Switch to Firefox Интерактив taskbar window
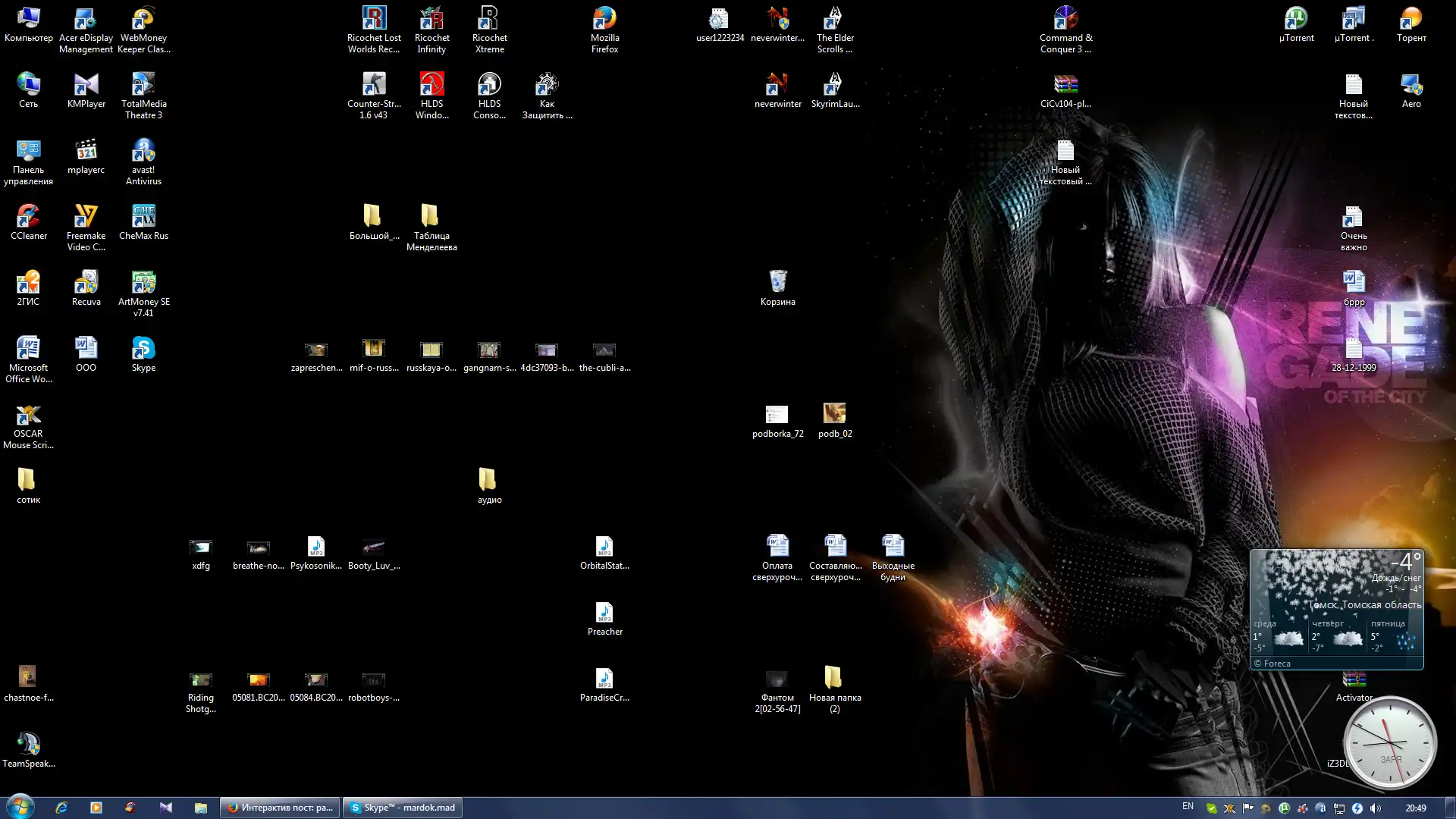Viewport: 1456px width, 819px height. click(280, 808)
